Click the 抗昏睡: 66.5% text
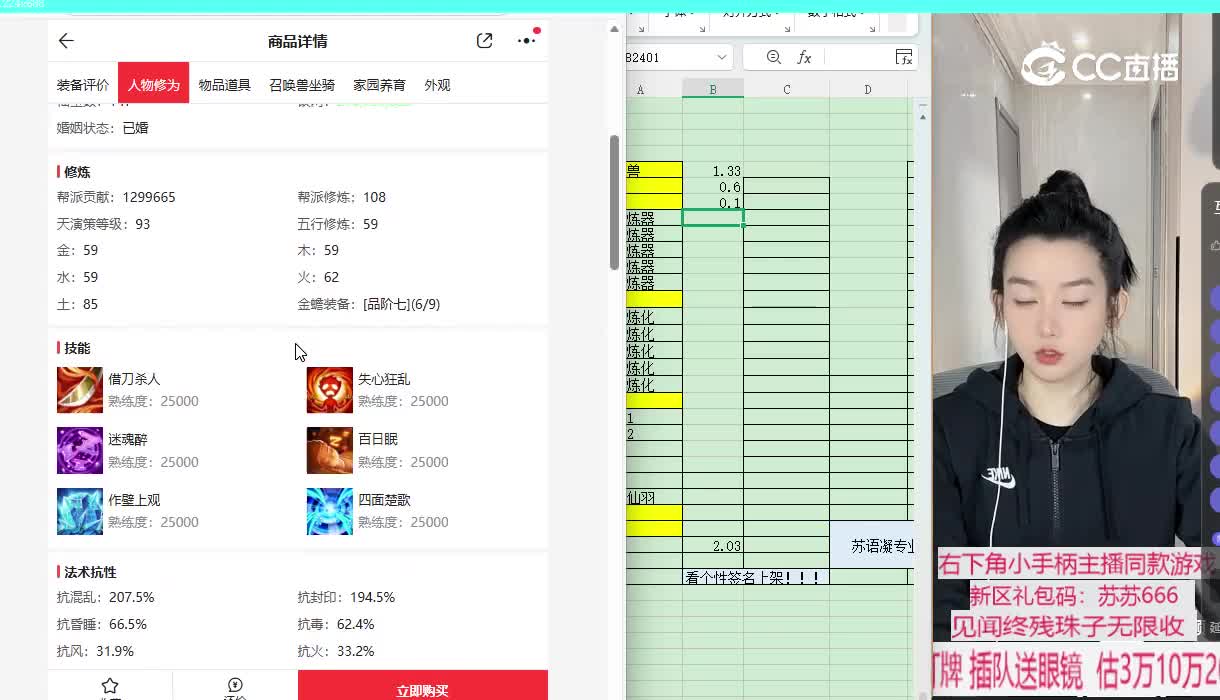The width and height of the screenshot is (1220, 700). tap(102, 624)
